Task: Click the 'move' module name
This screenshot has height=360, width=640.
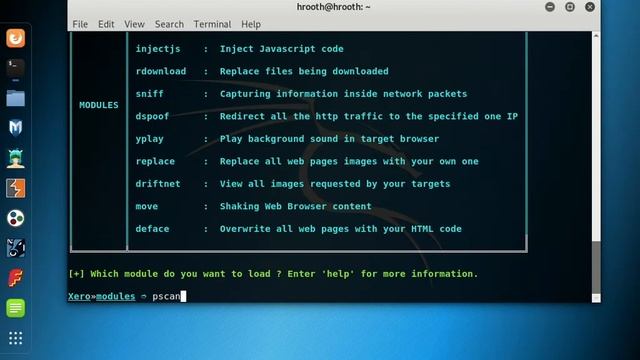Action: (x=147, y=206)
